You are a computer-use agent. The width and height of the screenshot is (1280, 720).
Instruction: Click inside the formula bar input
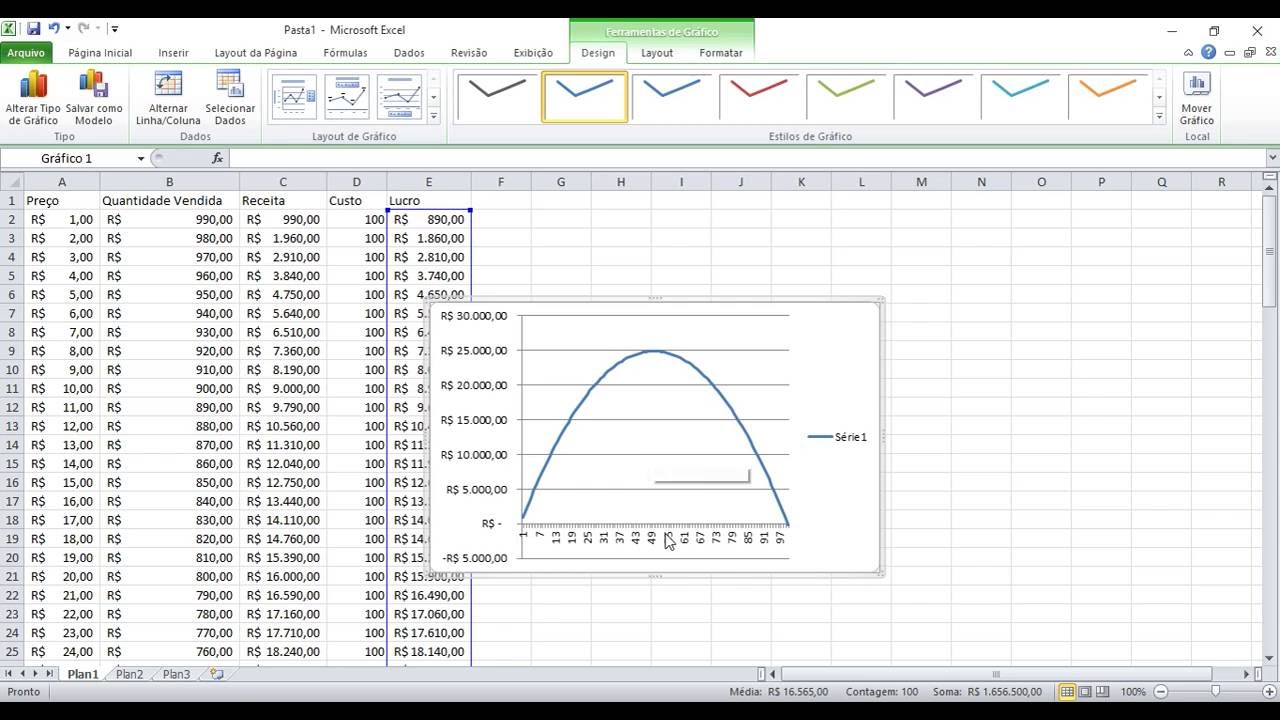coord(747,158)
